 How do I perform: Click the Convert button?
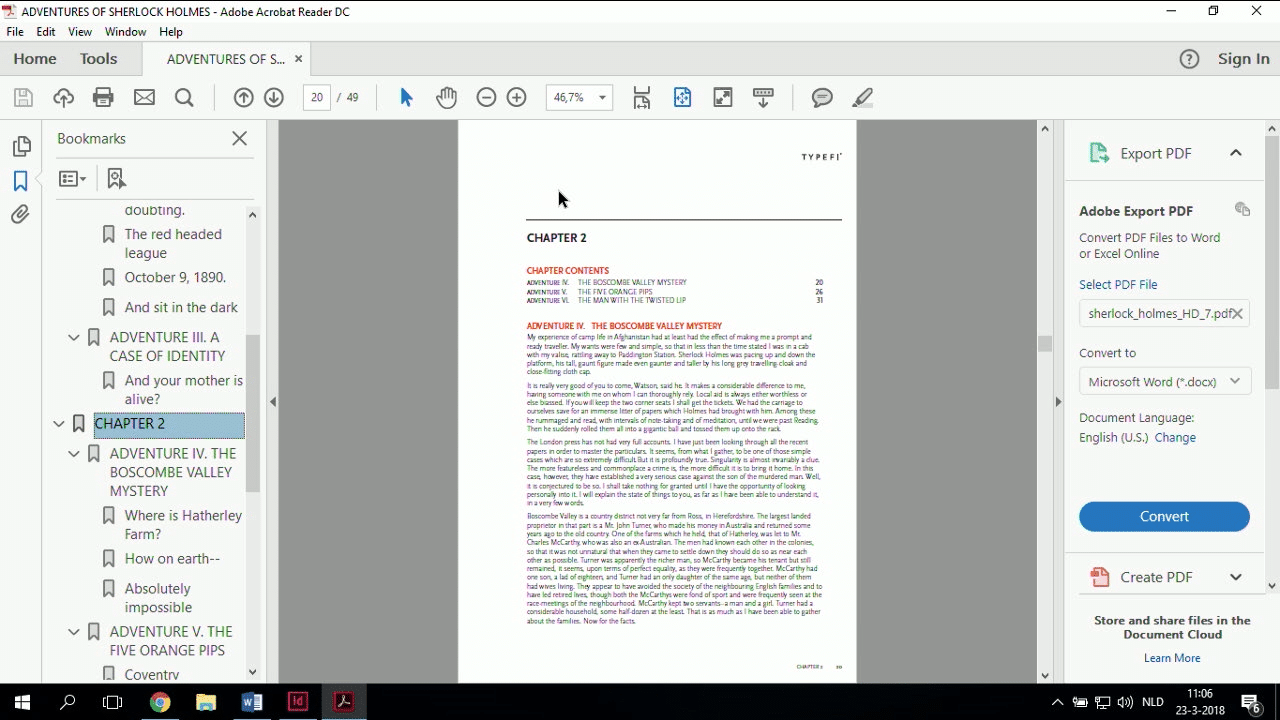point(1164,516)
